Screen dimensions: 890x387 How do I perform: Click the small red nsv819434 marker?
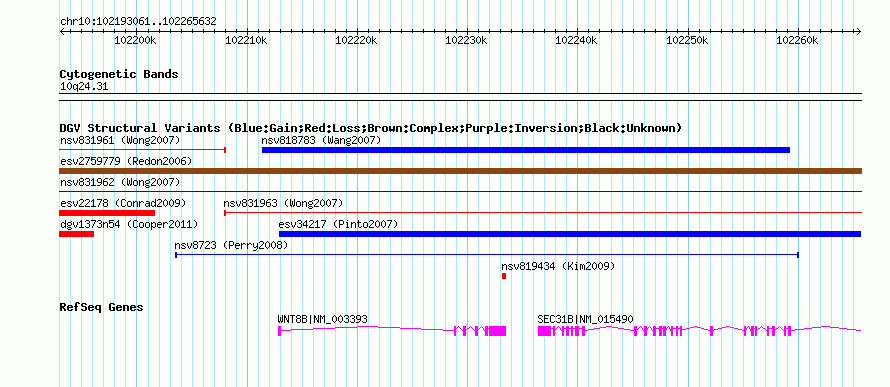tap(503, 276)
